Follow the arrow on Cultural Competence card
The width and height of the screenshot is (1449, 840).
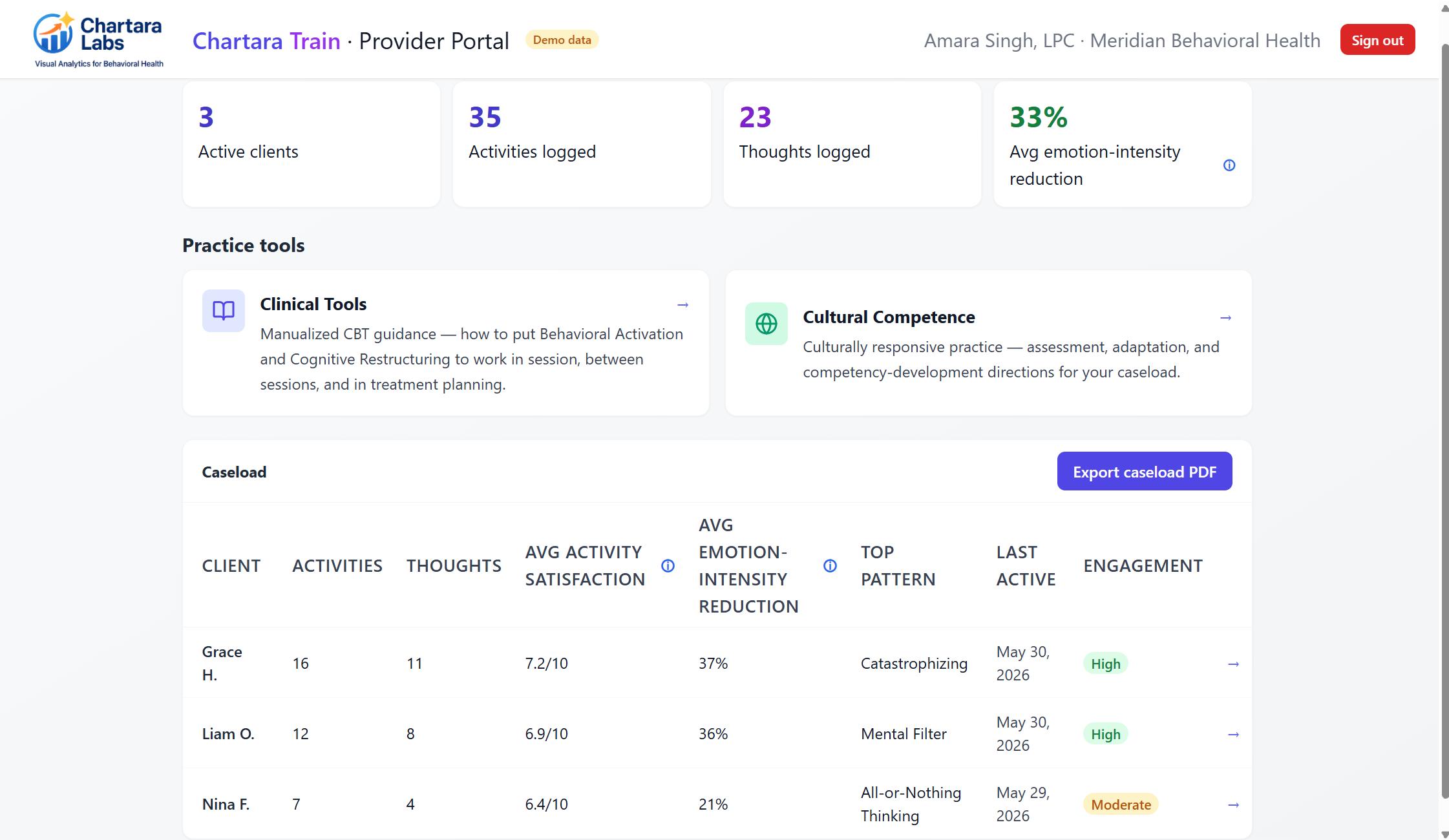[x=1225, y=318]
